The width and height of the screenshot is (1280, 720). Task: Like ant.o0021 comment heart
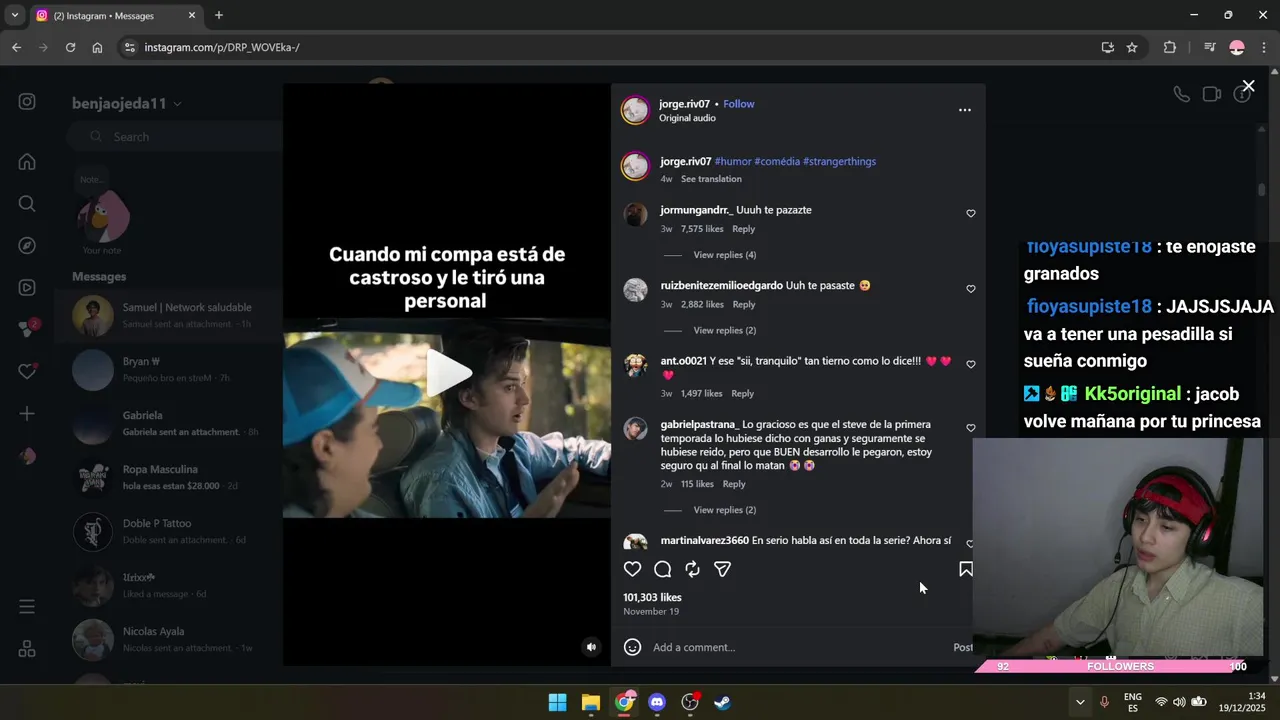click(x=970, y=364)
